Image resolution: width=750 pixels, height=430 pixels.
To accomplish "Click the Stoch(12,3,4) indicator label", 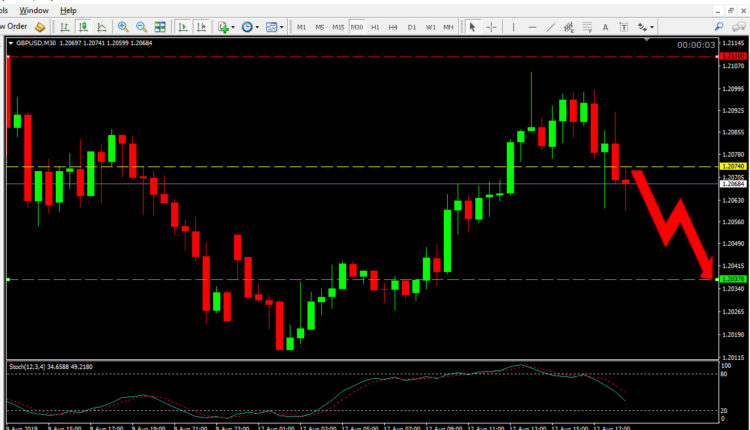I will point(51,367).
